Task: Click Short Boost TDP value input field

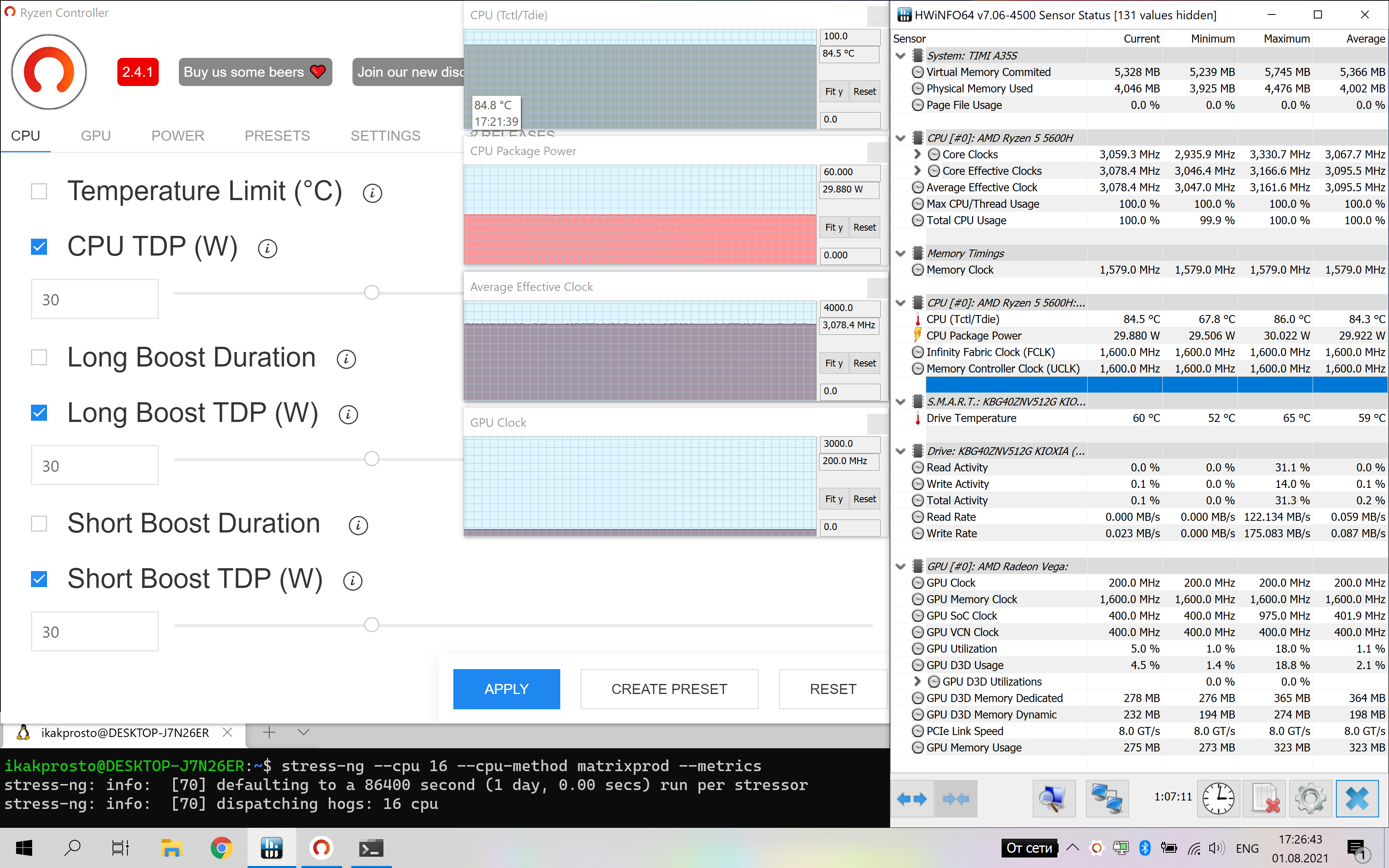Action: (95, 631)
